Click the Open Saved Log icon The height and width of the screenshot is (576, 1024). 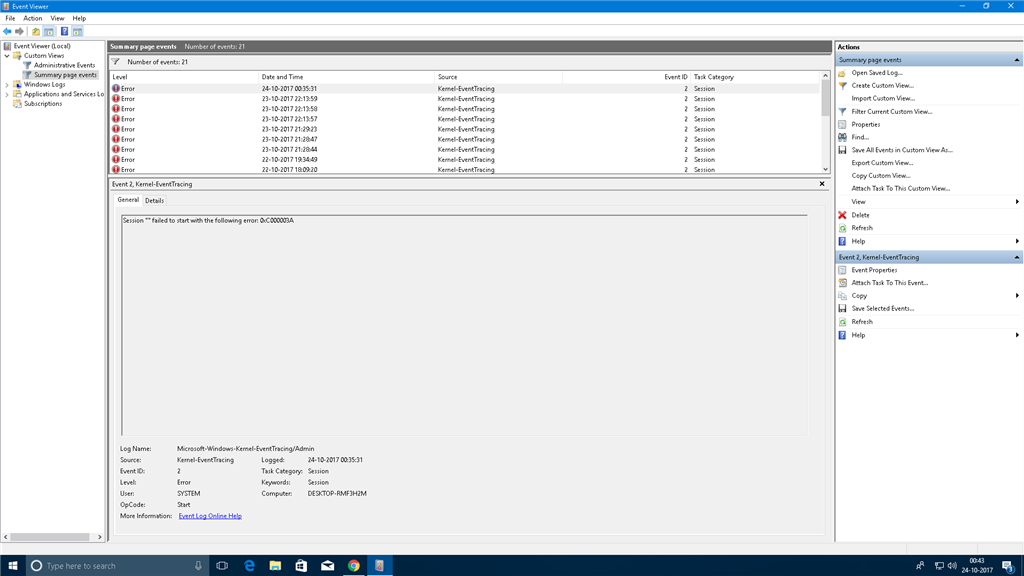tap(842, 72)
